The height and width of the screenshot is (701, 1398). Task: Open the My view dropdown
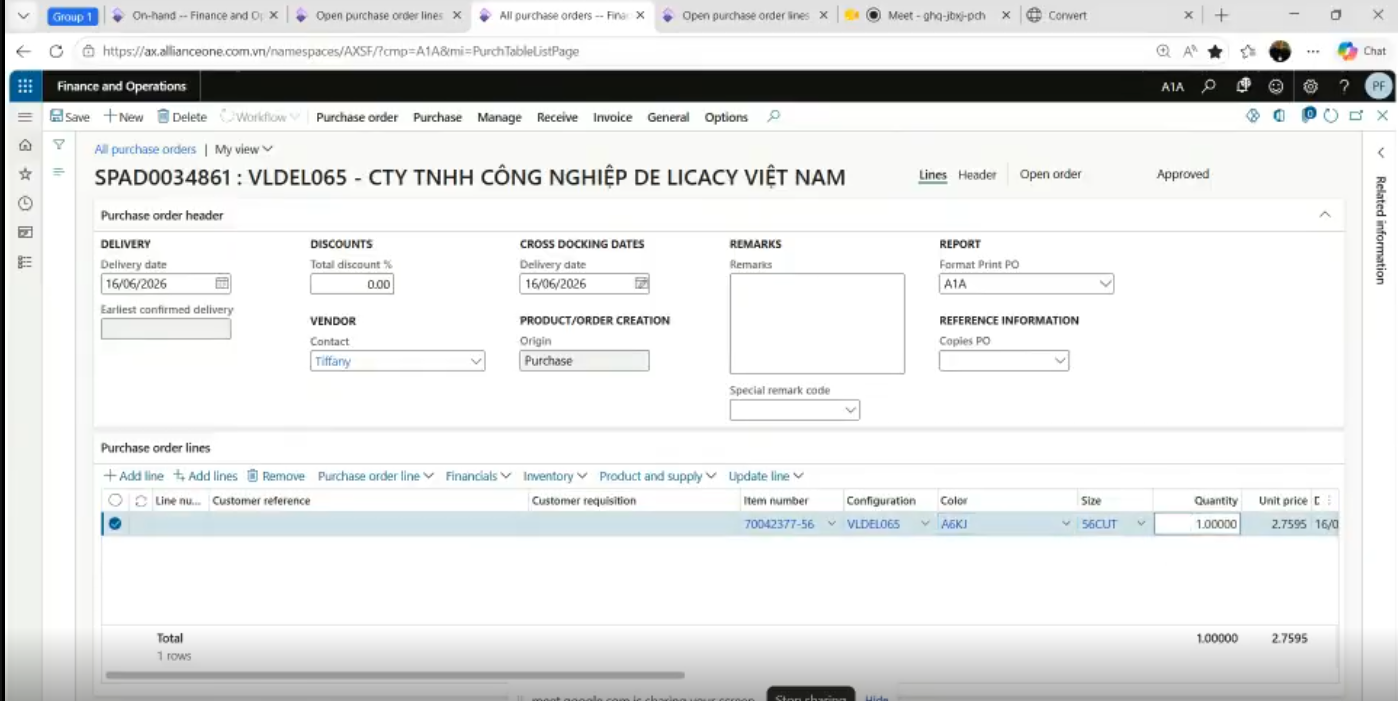coord(244,149)
